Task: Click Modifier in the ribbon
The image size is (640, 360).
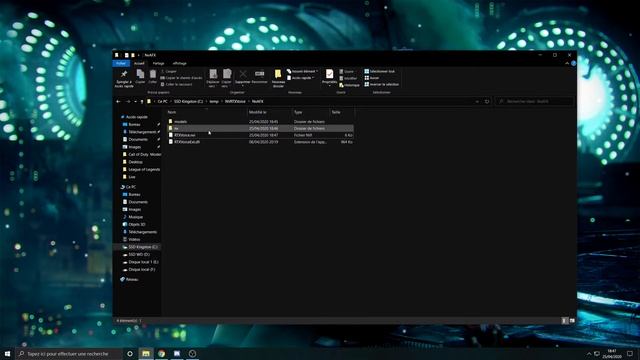Action: point(348,78)
